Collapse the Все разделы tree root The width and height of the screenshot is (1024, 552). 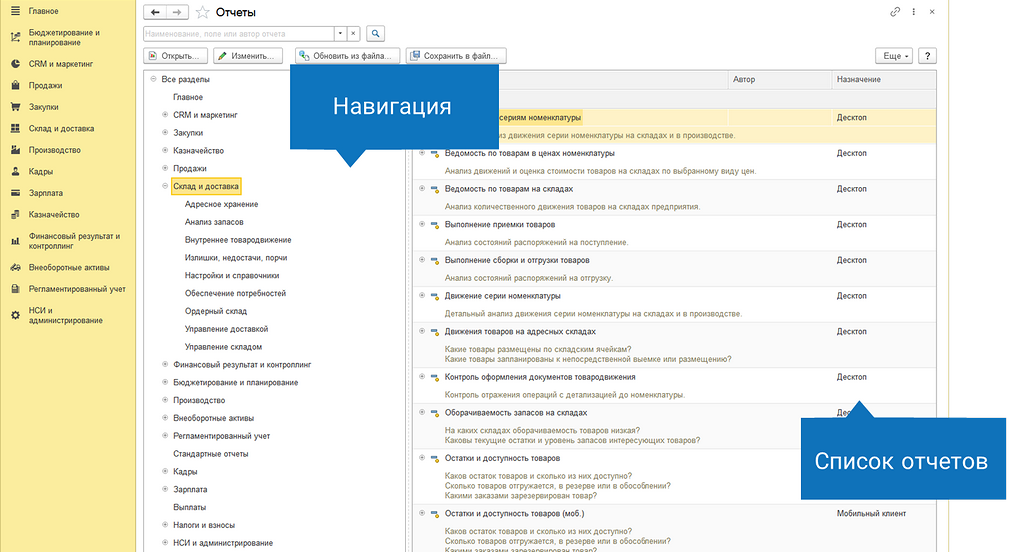(x=153, y=79)
